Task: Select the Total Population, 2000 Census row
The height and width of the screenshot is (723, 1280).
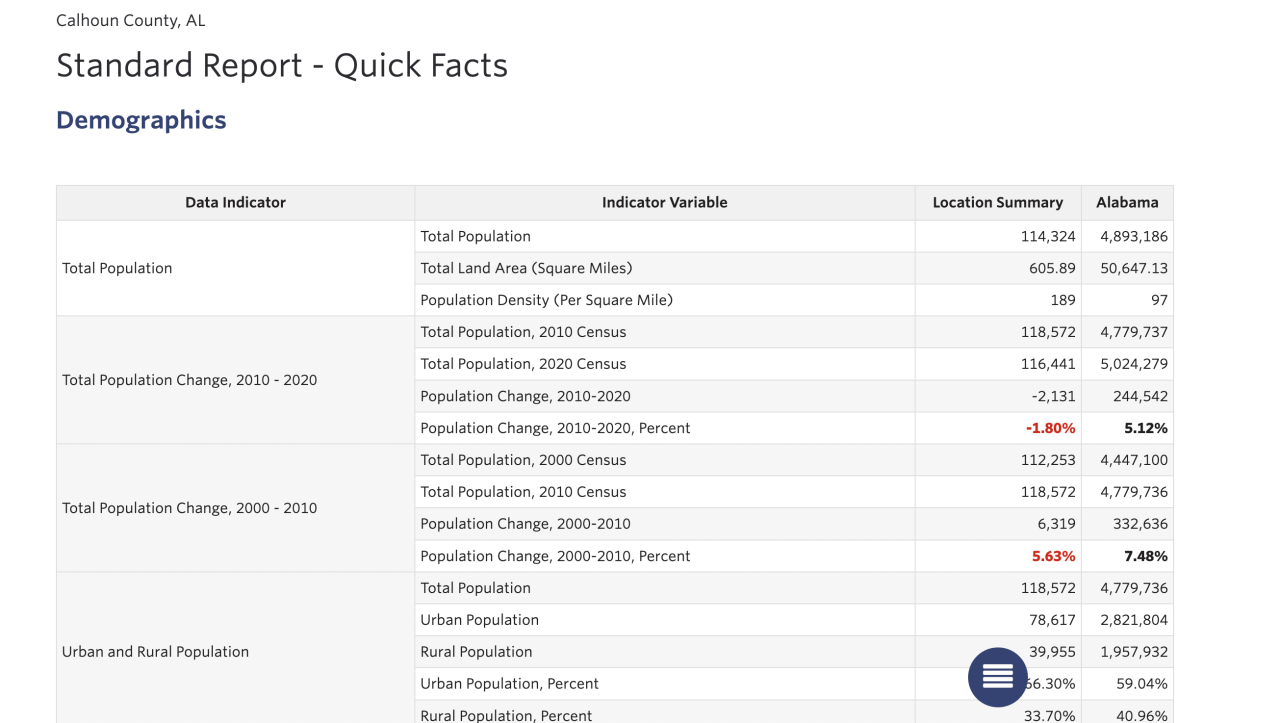Action: pos(523,460)
